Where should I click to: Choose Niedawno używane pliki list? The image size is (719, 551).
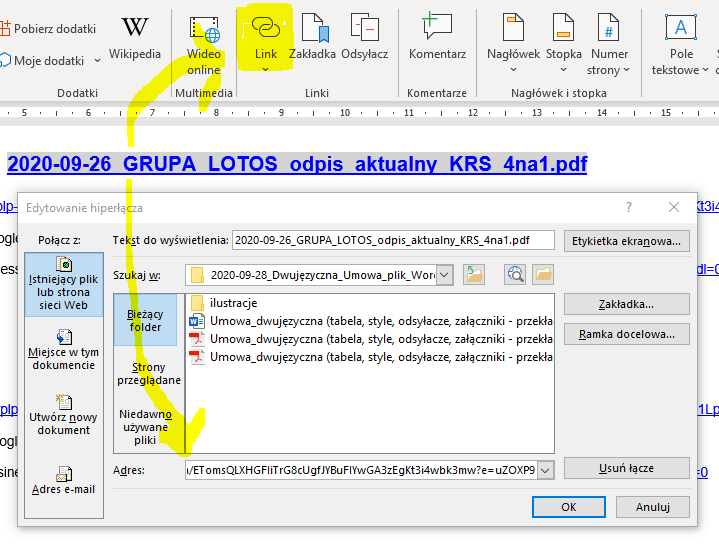145,426
